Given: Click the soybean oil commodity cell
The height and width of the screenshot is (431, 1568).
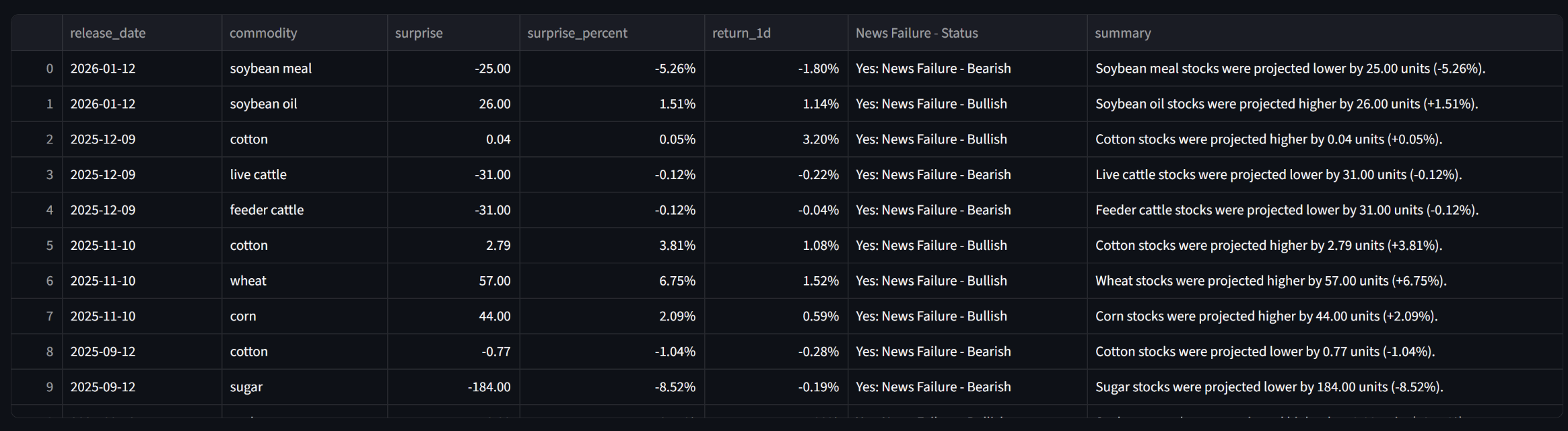Looking at the screenshot, I should (263, 104).
